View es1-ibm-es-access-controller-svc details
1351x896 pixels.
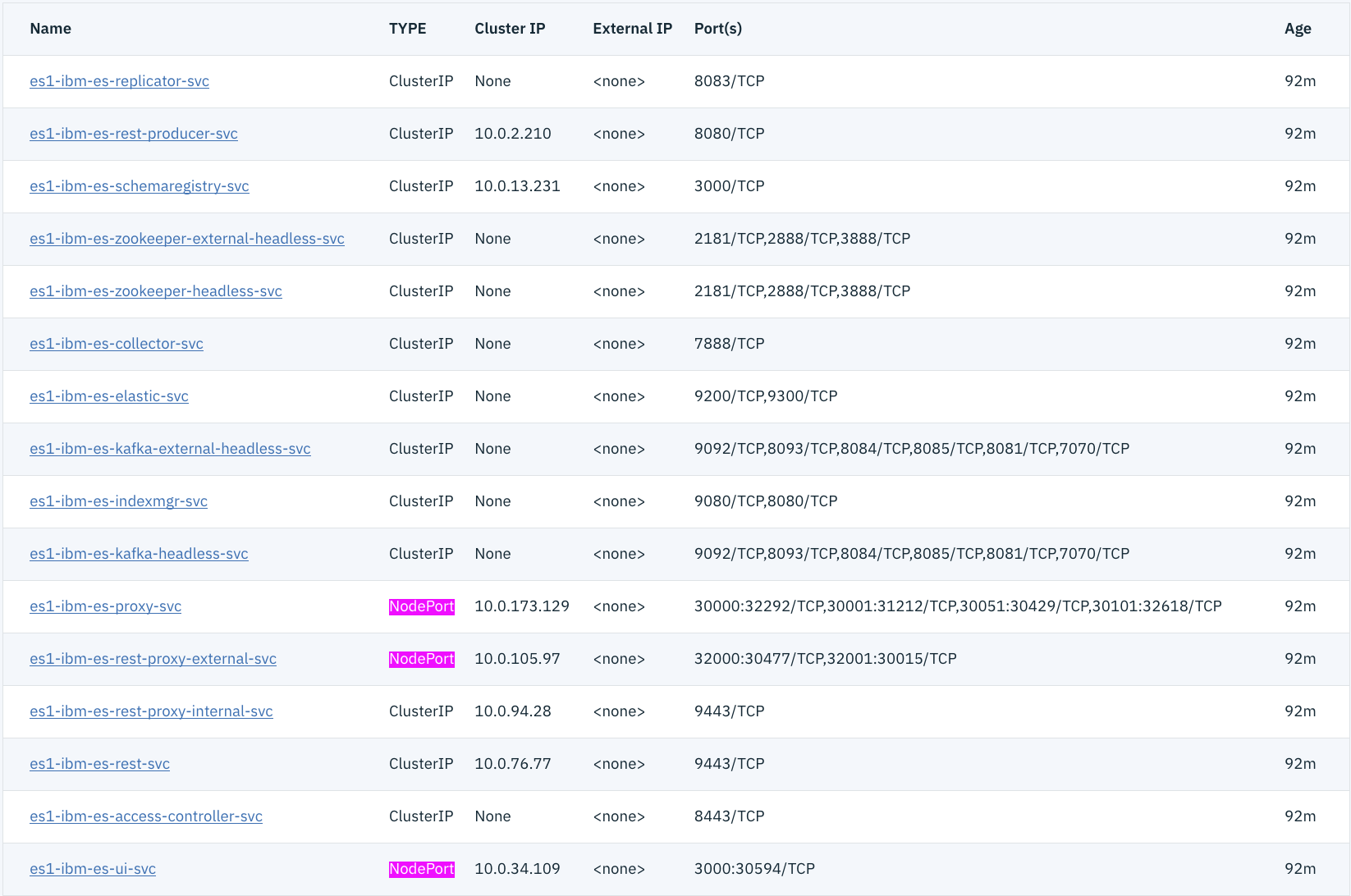tap(146, 816)
